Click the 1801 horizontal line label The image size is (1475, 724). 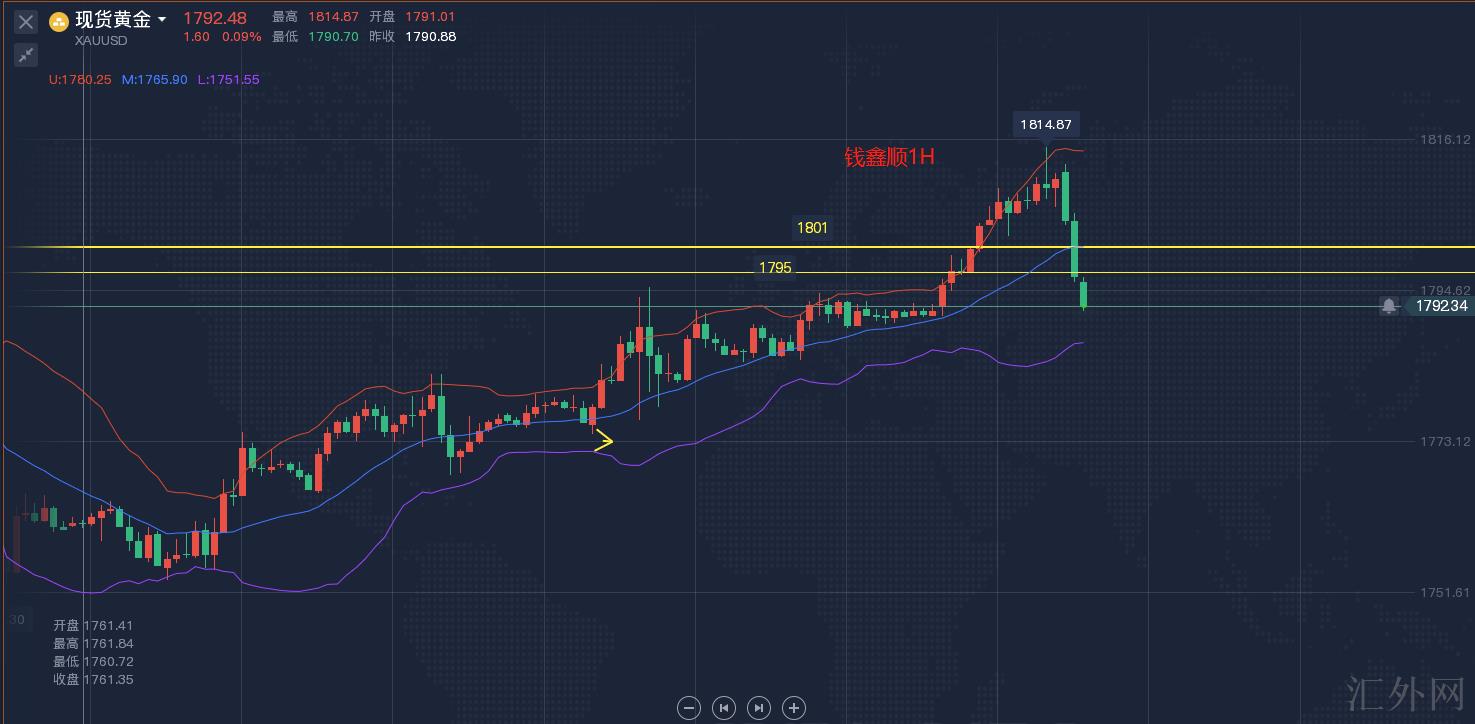[812, 228]
